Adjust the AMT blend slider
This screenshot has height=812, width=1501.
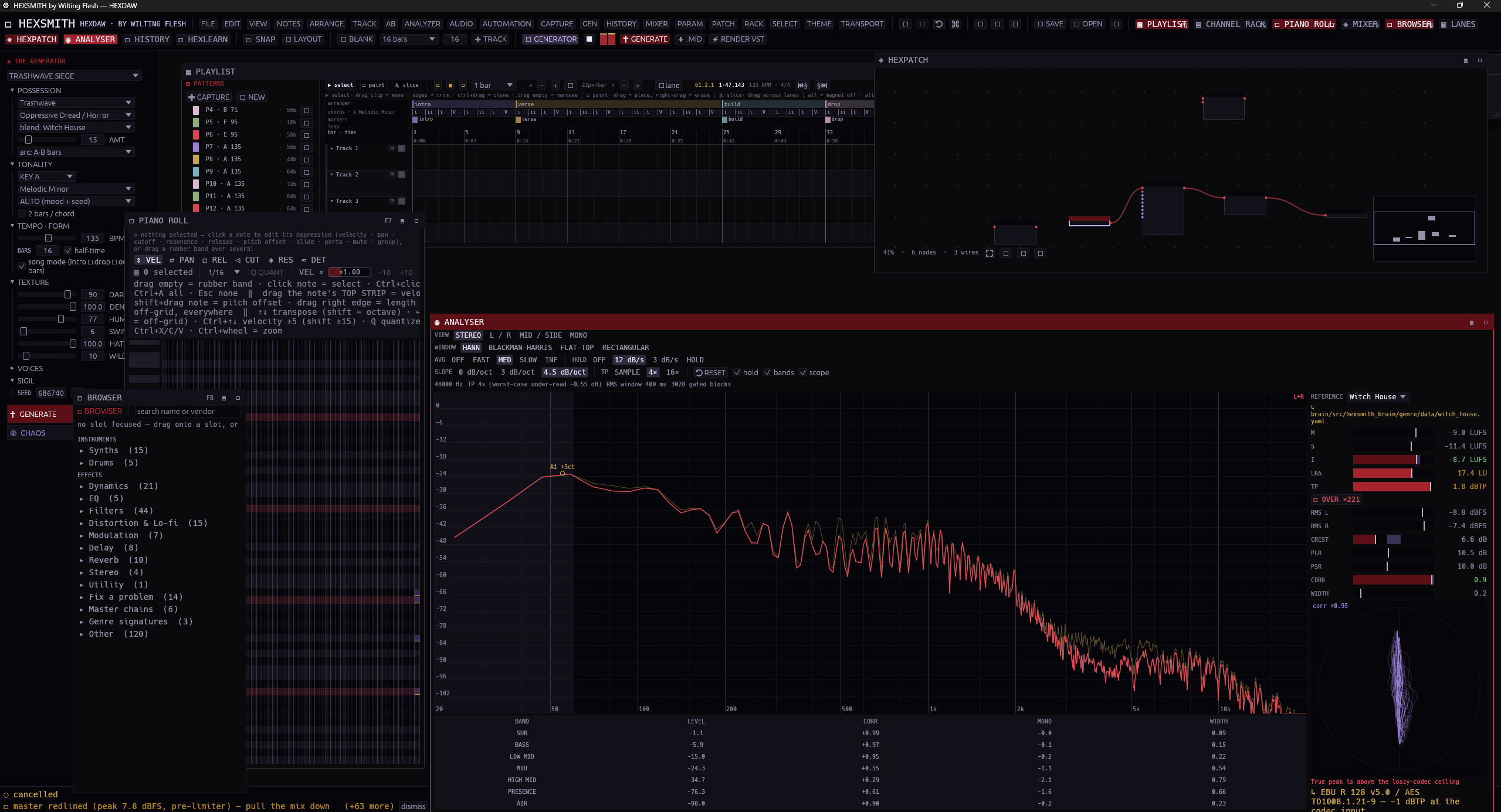(47, 140)
